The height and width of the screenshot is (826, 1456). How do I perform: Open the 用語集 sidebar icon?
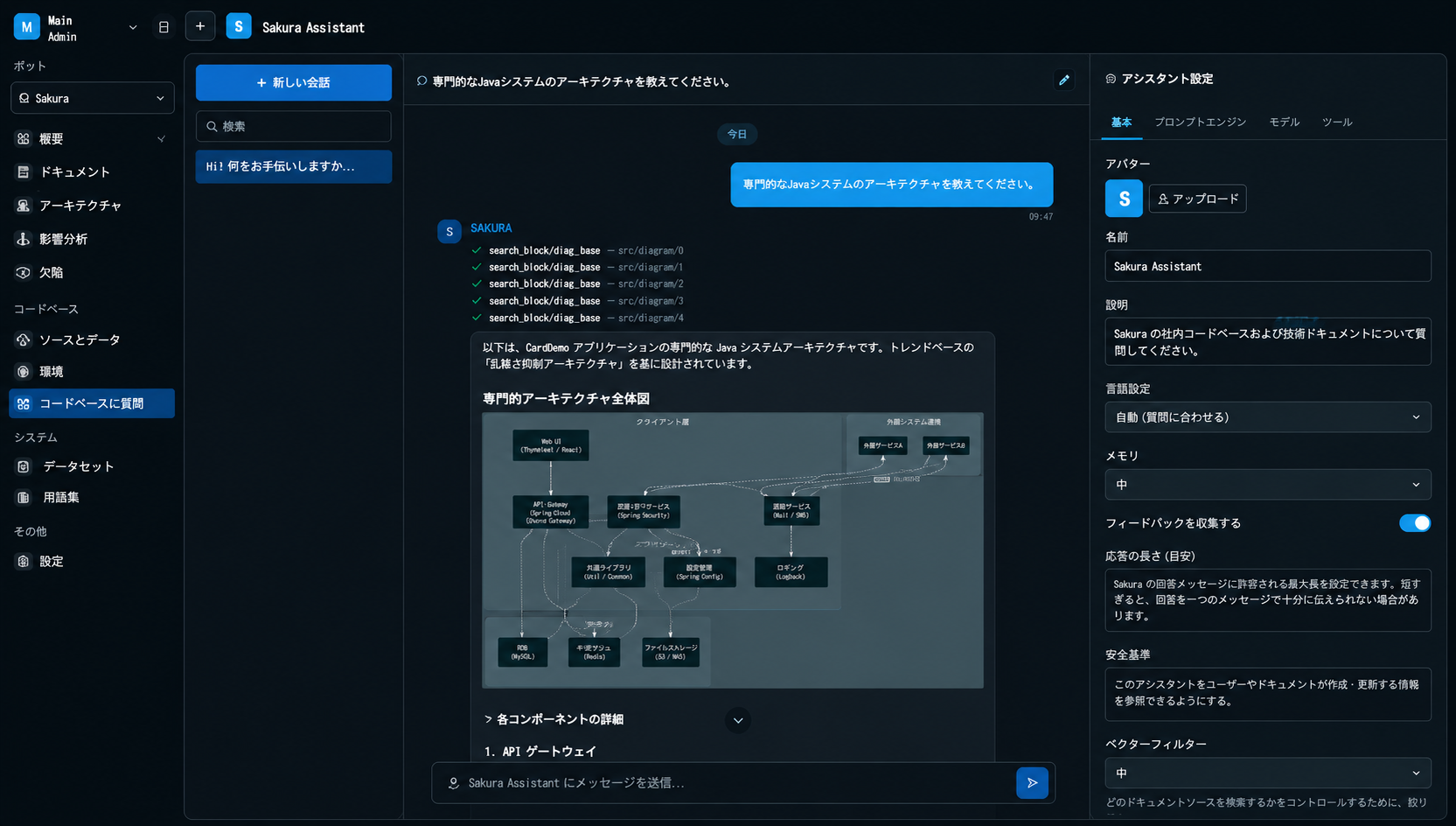point(24,497)
